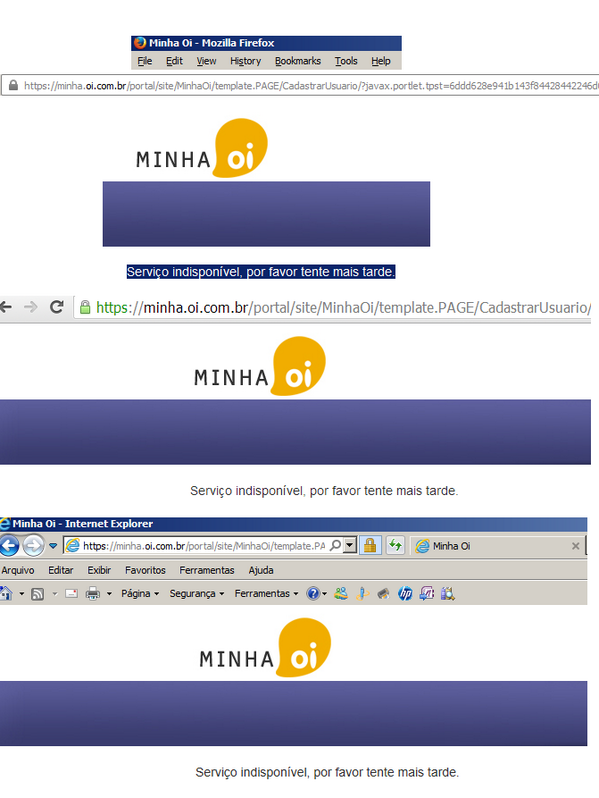
Task: Click the Firefox lock icon in the URL bar
Action: pyautogui.click(x=14, y=86)
